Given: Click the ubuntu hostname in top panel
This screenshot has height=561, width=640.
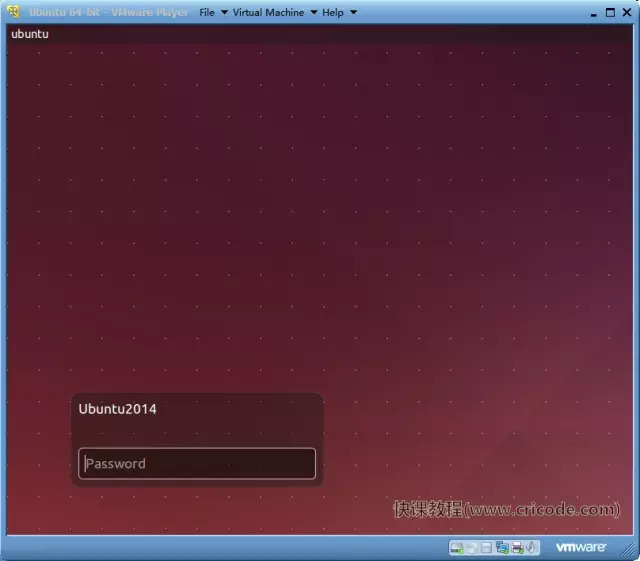Looking at the screenshot, I should [30, 34].
